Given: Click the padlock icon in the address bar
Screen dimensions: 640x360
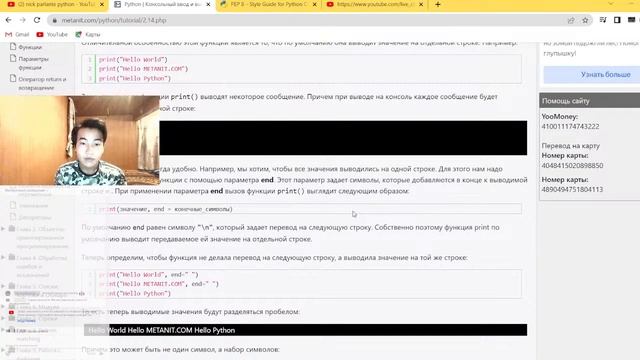Looking at the screenshot, I should coord(55,20).
